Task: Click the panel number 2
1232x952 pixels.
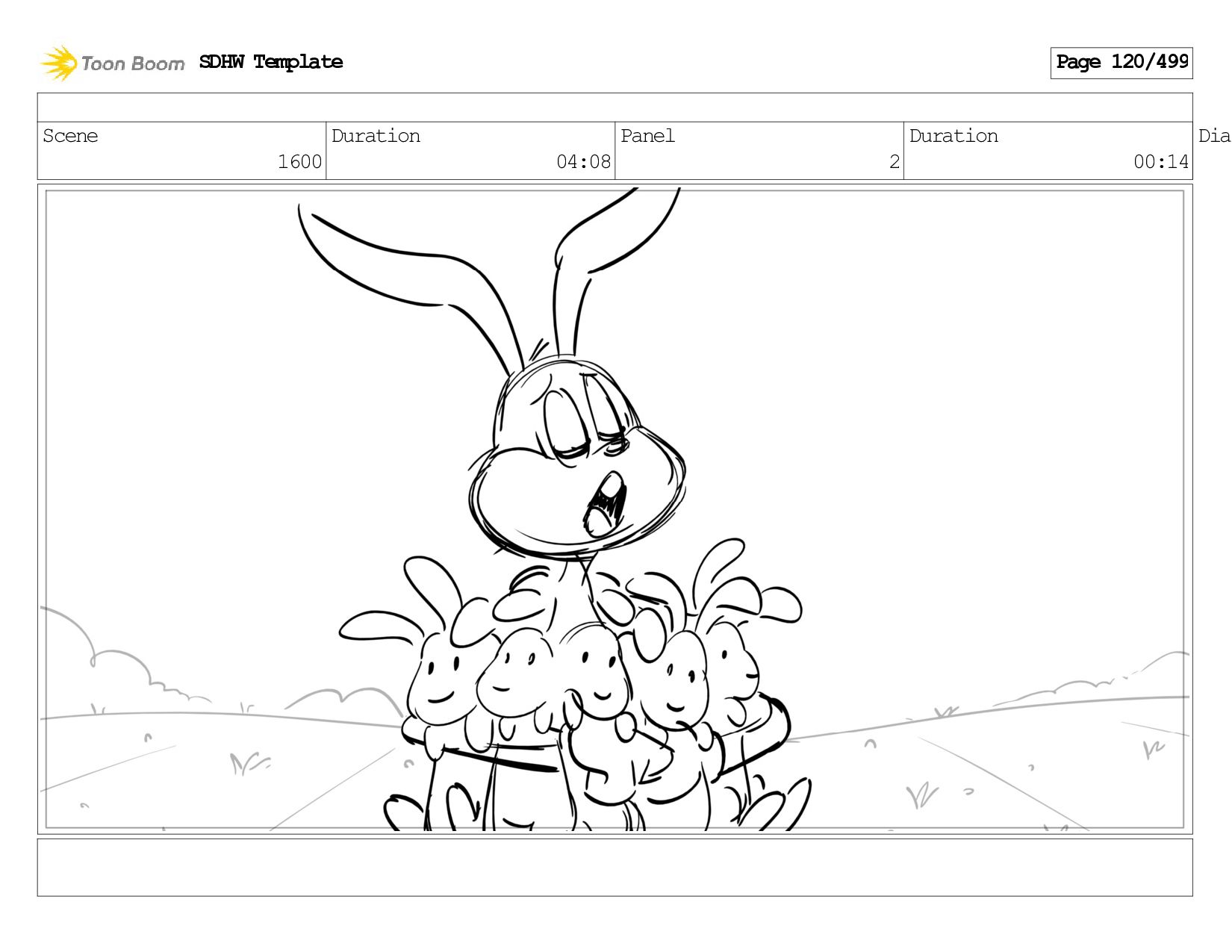Action: 895,162
